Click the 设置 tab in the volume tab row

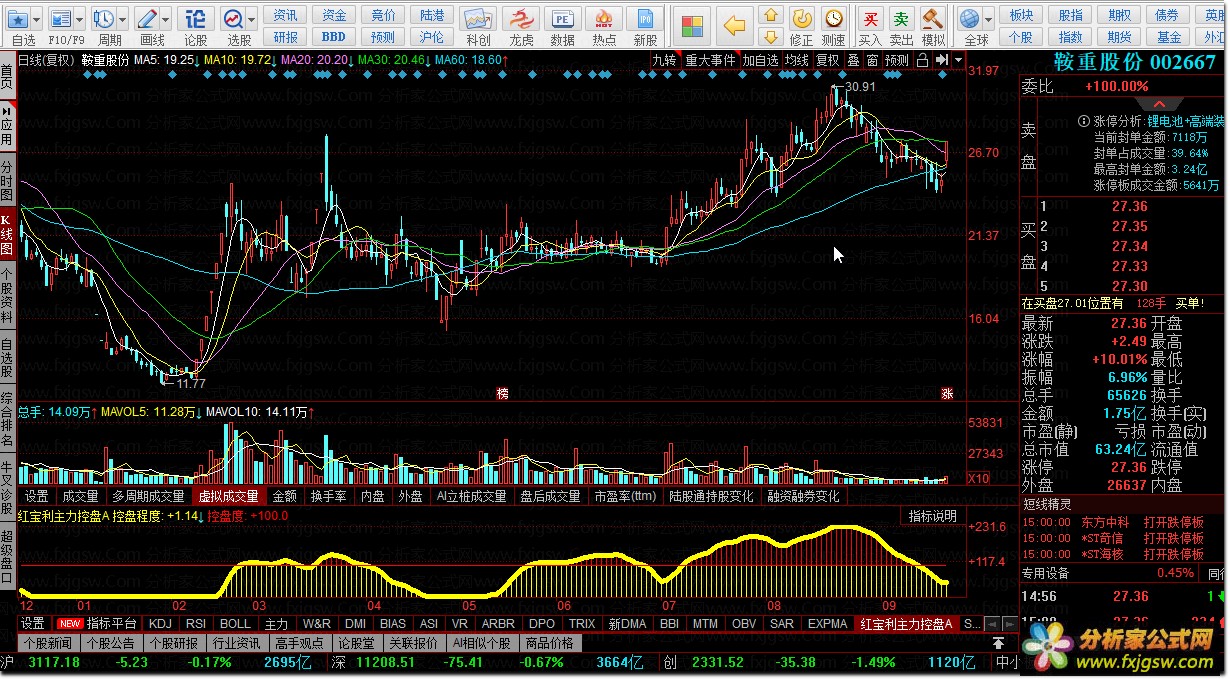(36, 496)
